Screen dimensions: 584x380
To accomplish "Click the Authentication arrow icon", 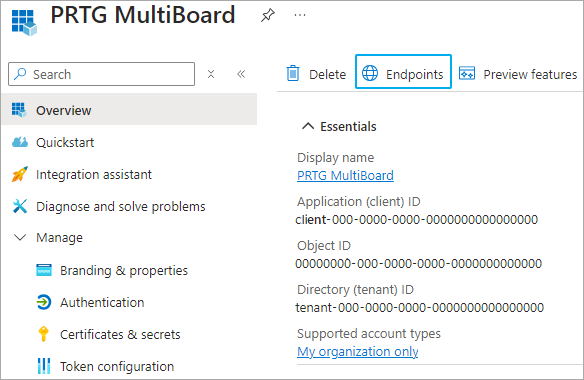I will tap(44, 302).
